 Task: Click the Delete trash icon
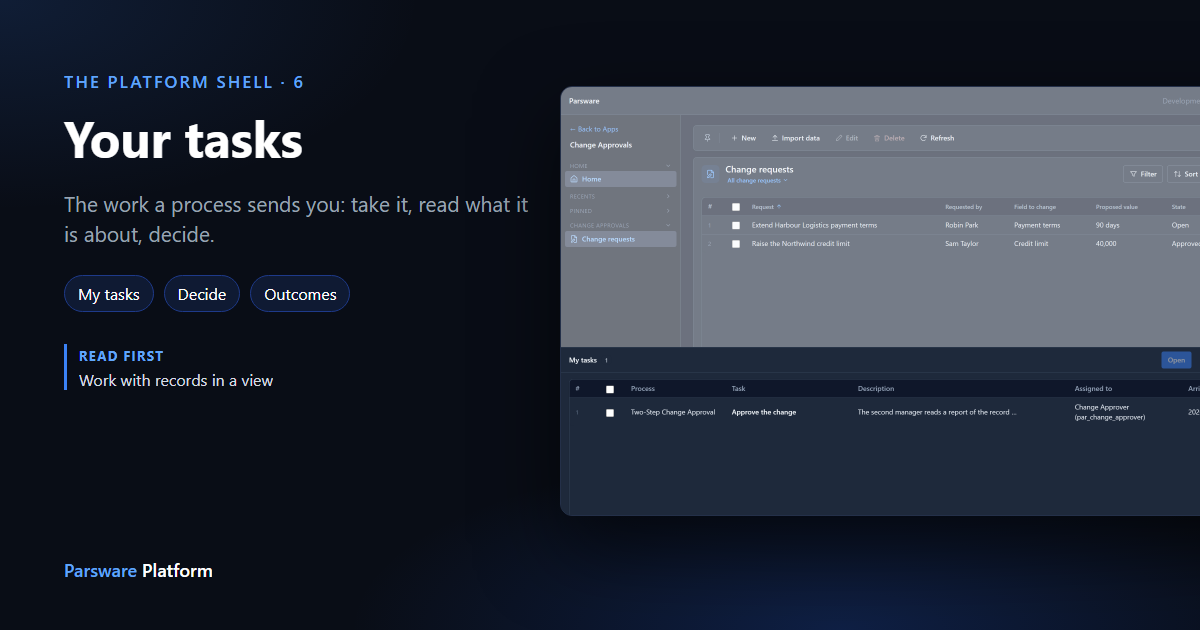(877, 138)
